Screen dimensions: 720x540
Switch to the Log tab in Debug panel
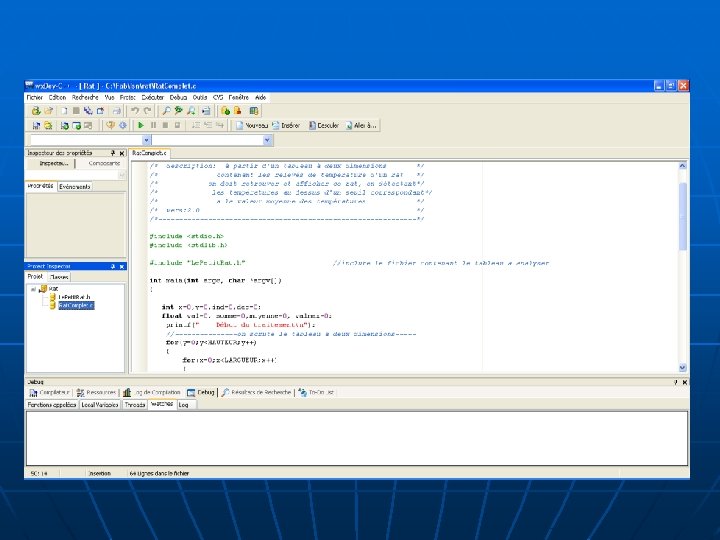click(184, 405)
